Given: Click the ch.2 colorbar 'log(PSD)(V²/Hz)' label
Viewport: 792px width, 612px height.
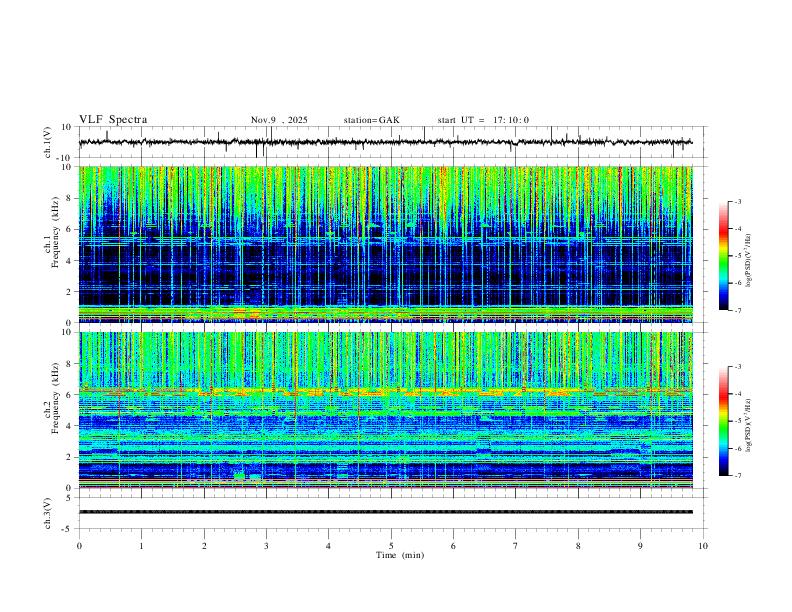Looking at the screenshot, I should pyautogui.click(x=749, y=425).
